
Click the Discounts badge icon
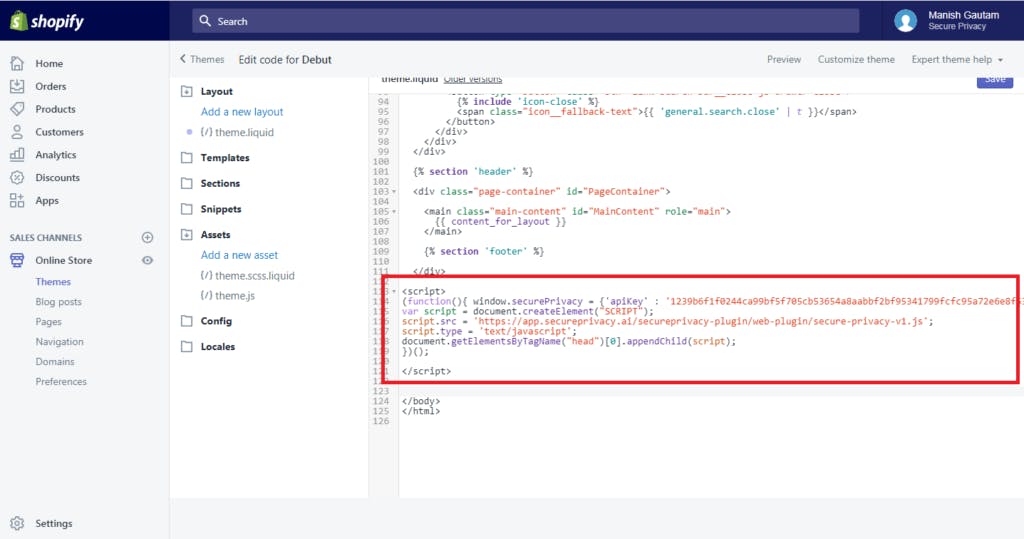[x=17, y=178]
